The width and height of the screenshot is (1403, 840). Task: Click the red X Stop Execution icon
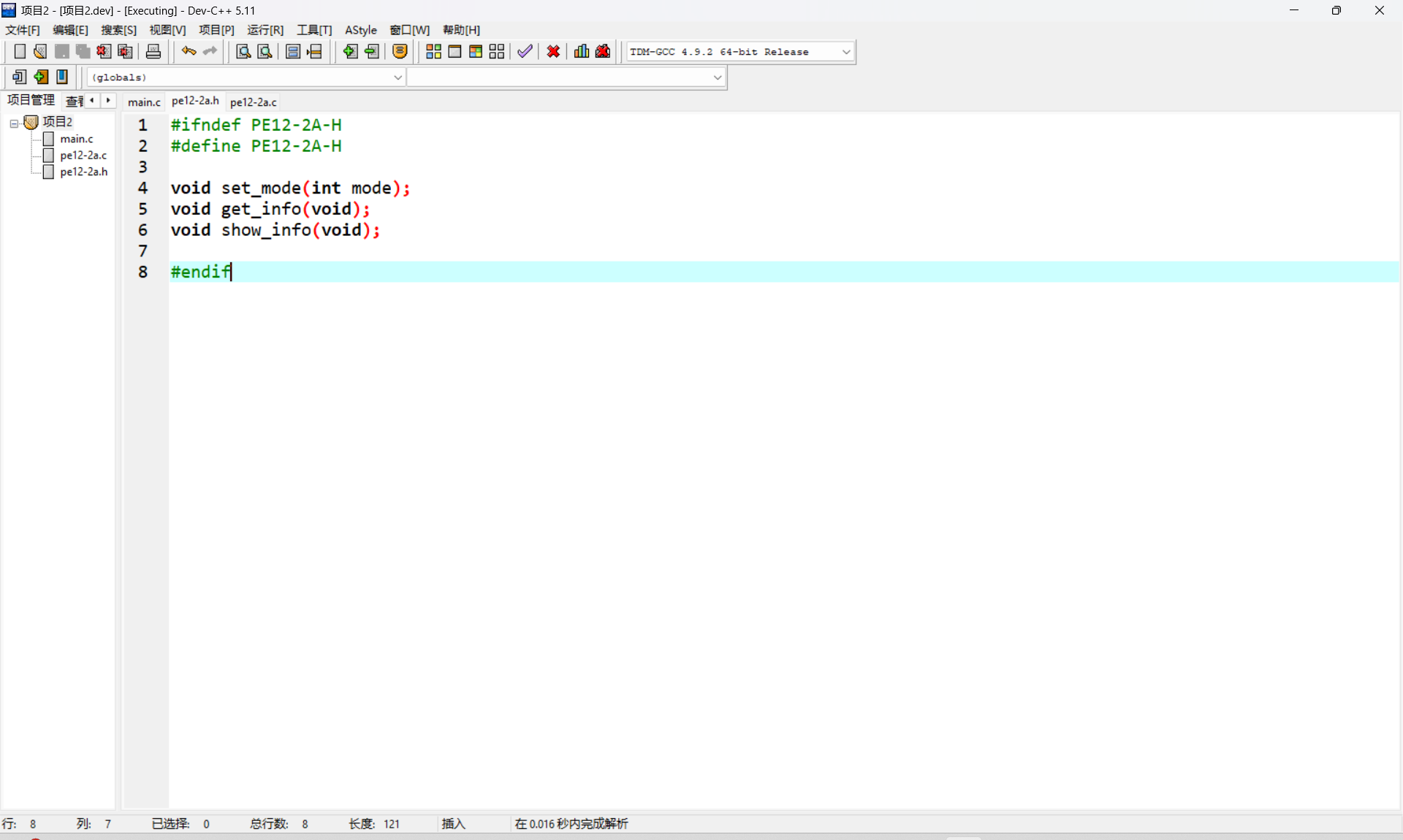pyautogui.click(x=553, y=51)
